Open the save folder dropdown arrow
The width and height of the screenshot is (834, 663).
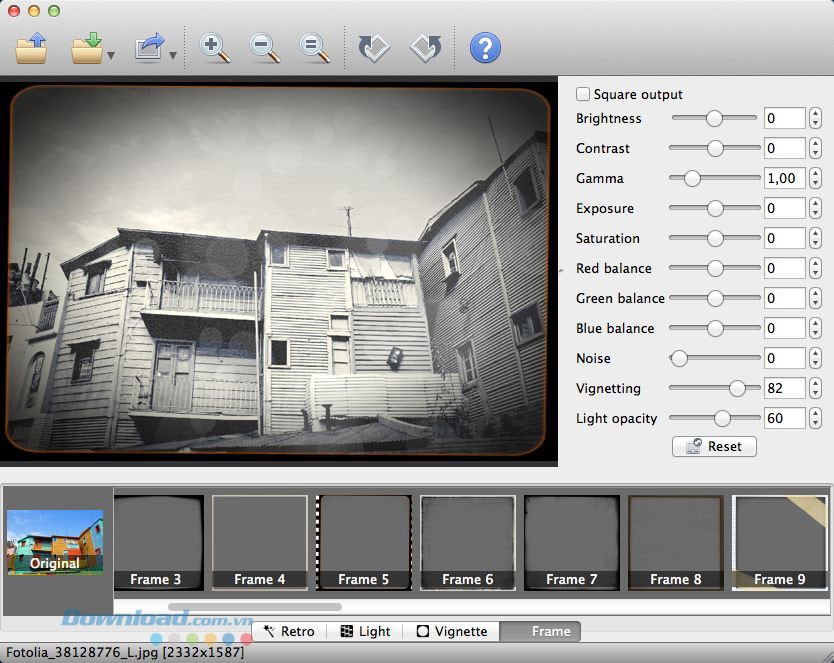111,56
